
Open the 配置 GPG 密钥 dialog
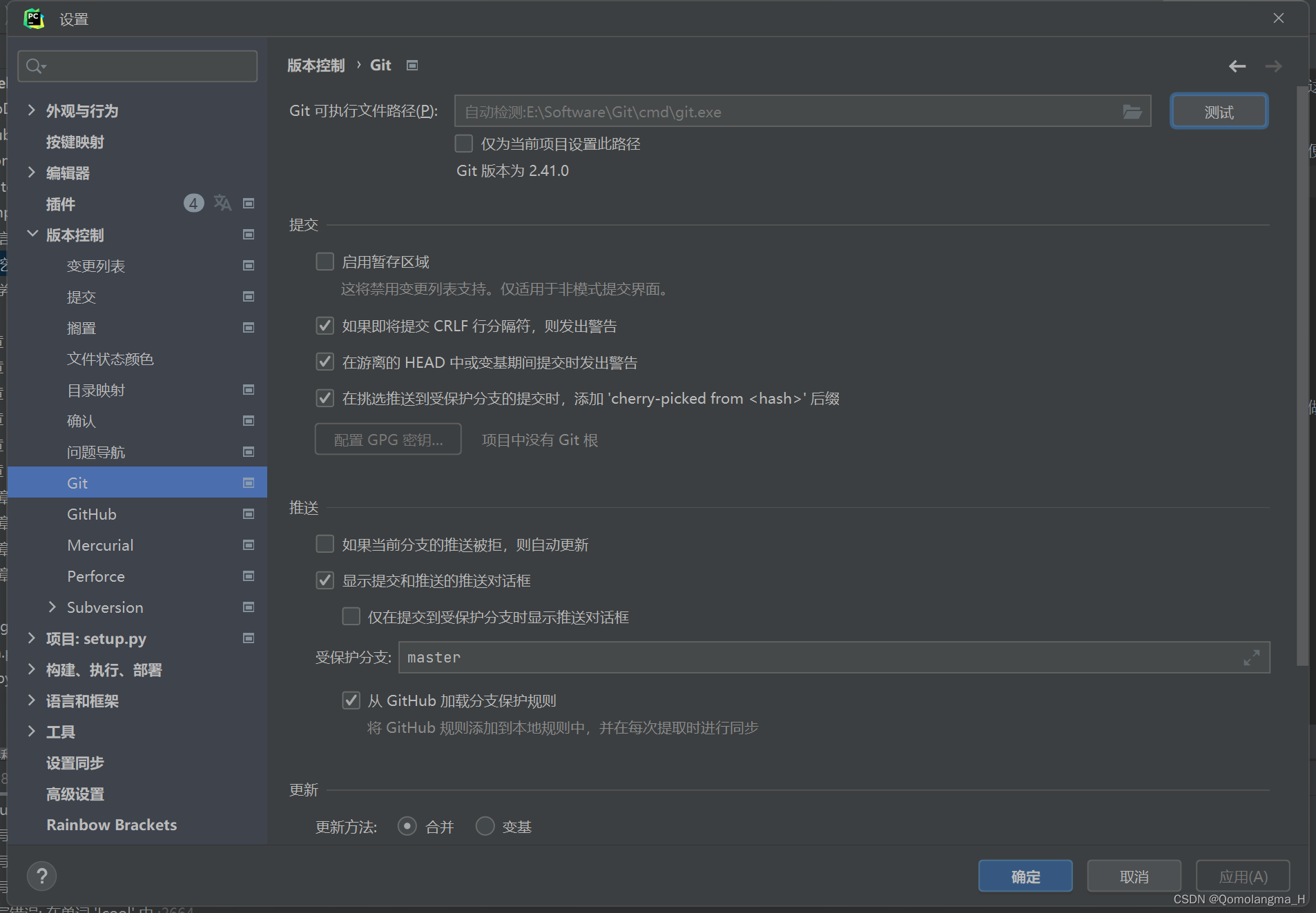(387, 439)
